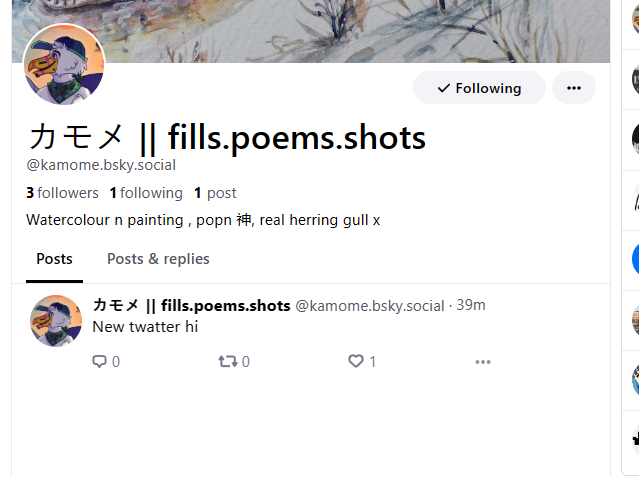Open the 1 following list
The image size is (639, 477).
146,193
